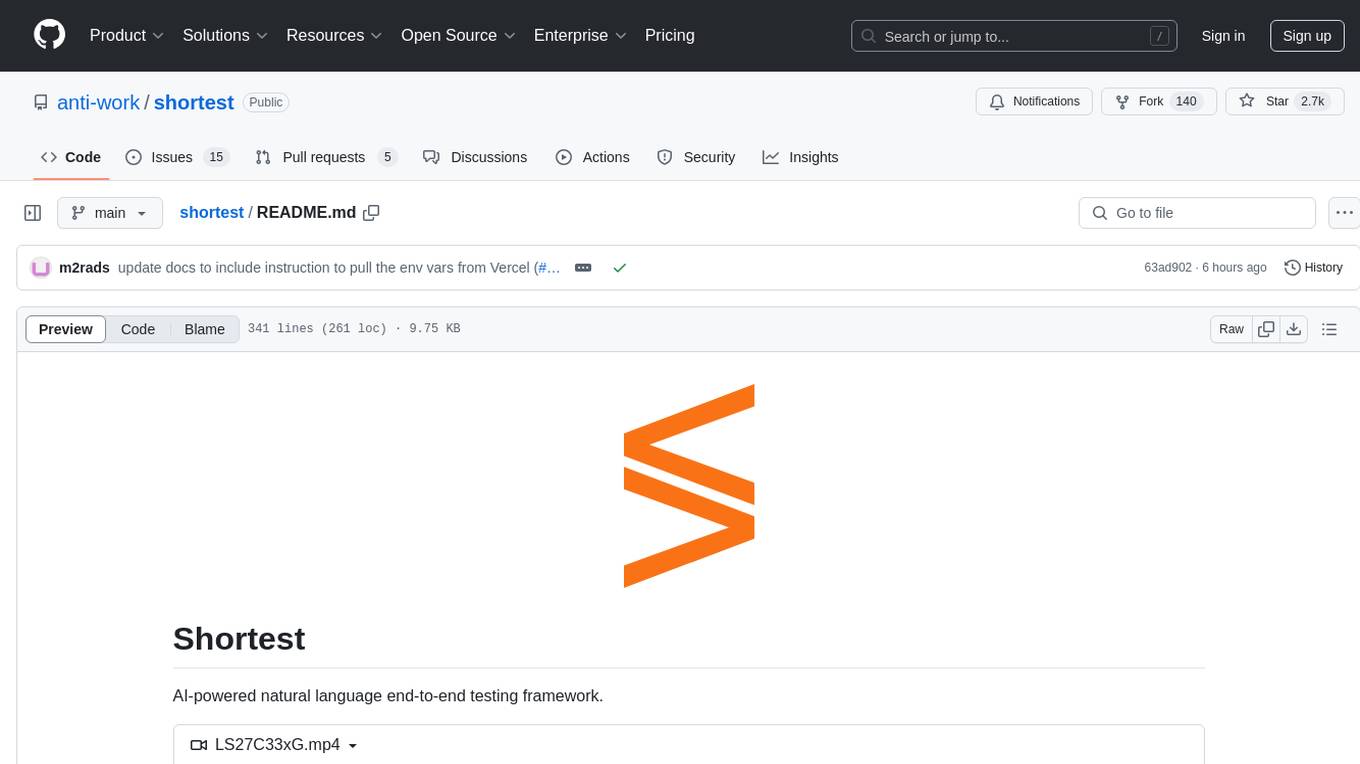Image resolution: width=1360 pixels, height=764 pixels.
Task: Open the Product menu
Action: coord(127,35)
